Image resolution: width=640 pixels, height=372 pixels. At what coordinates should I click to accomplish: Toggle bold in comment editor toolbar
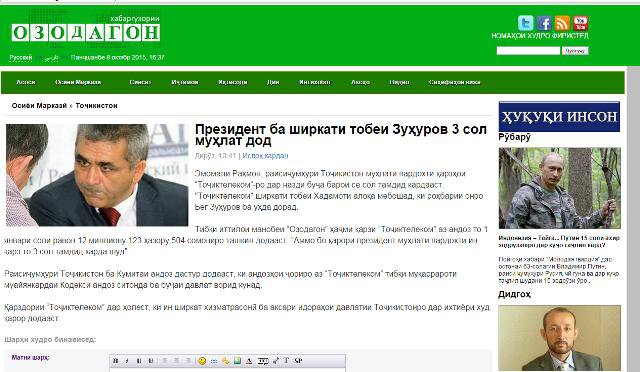pos(116,361)
